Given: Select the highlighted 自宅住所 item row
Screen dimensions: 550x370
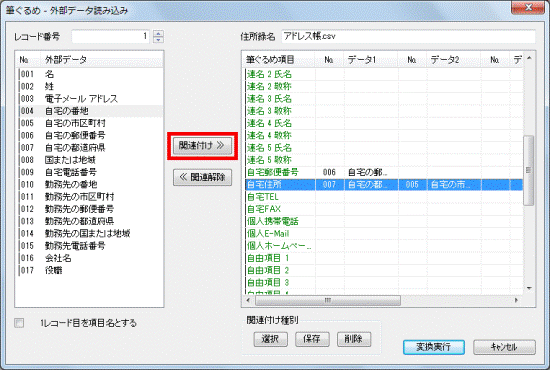Looking at the screenshot, I should tap(384, 184).
